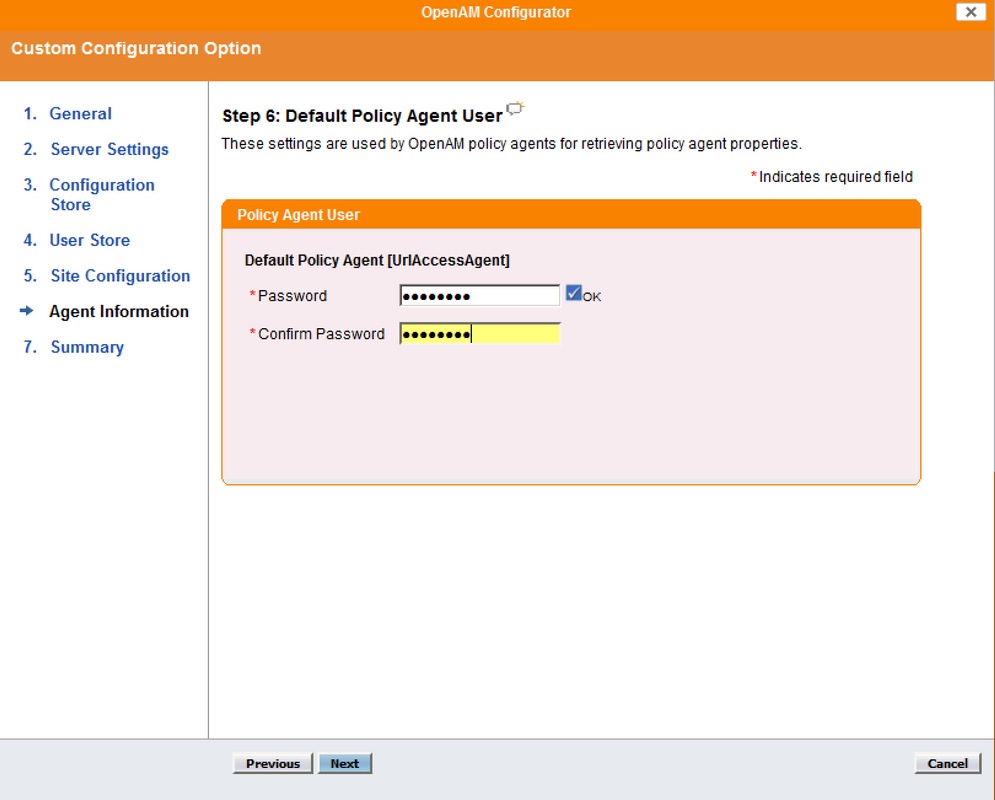The width and height of the screenshot is (995, 800).
Task: Click the Custom Configuration Option title bar
Action: [x=135, y=48]
